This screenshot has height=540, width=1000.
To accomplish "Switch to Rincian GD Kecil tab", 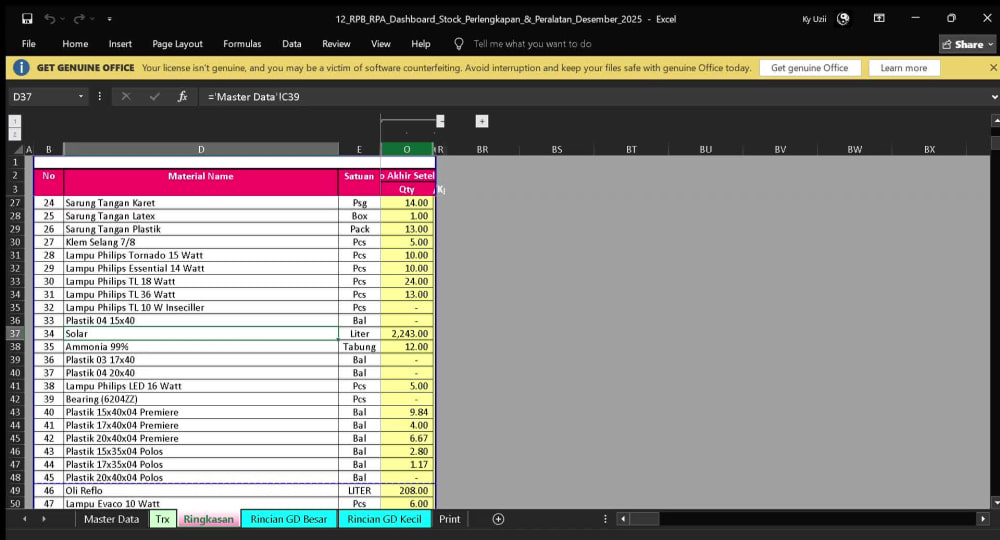I will (385, 519).
